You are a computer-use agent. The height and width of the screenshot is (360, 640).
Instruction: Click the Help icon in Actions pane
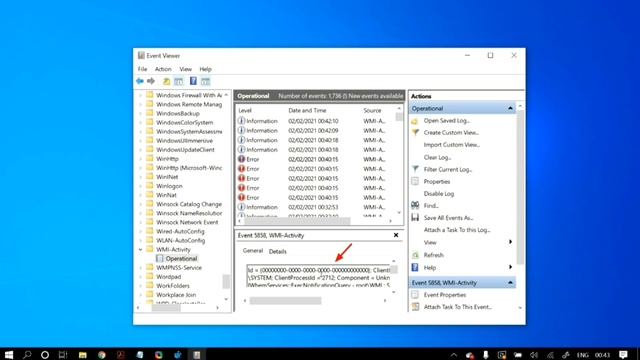[415, 267]
